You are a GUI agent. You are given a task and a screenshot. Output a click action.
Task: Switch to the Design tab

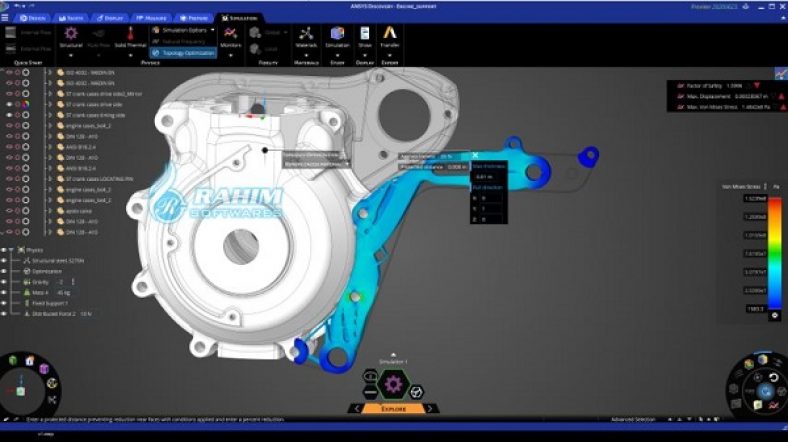click(x=33, y=18)
